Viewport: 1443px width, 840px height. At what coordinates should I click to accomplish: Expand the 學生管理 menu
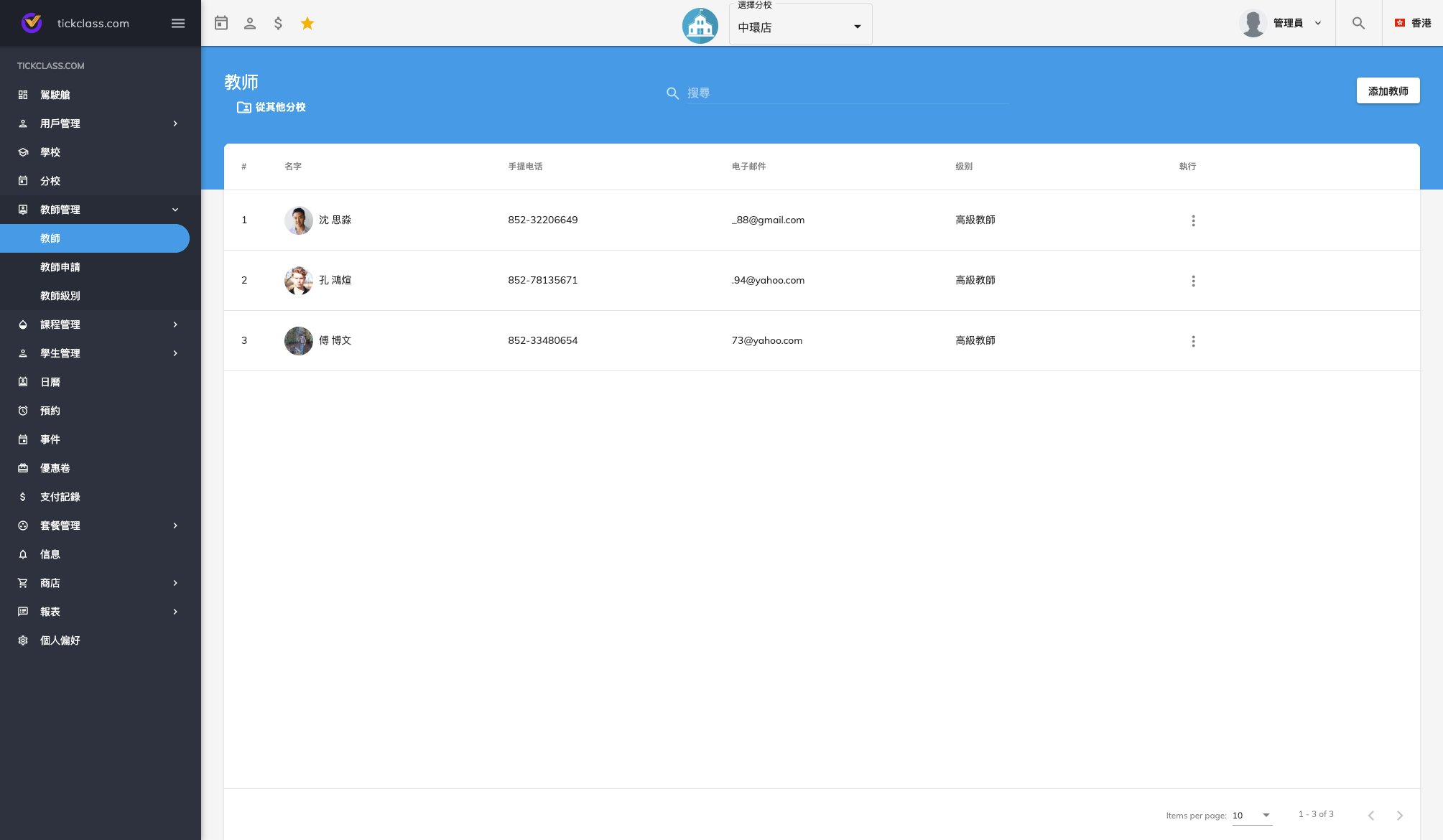[101, 353]
